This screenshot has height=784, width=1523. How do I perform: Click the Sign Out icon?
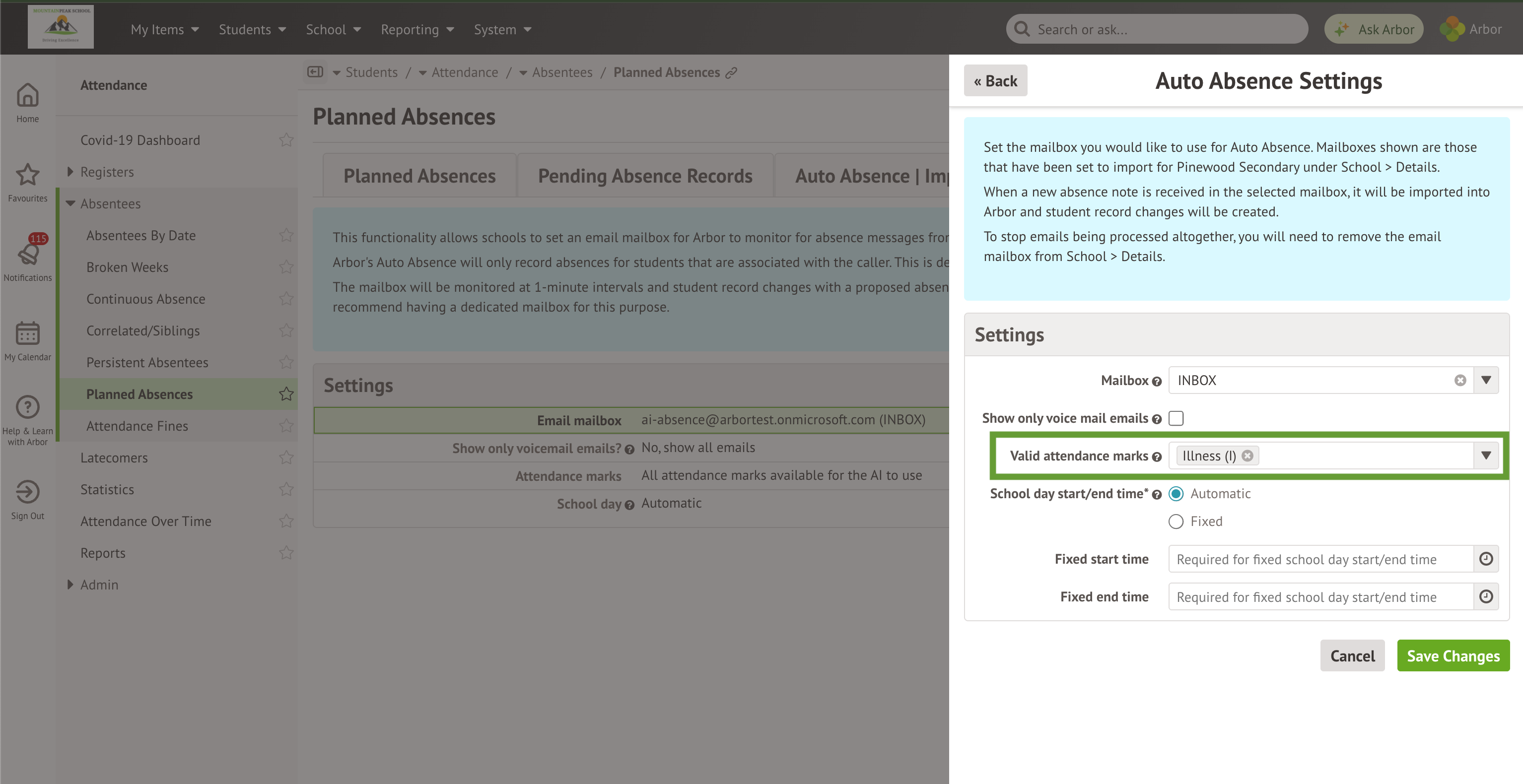coord(27,492)
